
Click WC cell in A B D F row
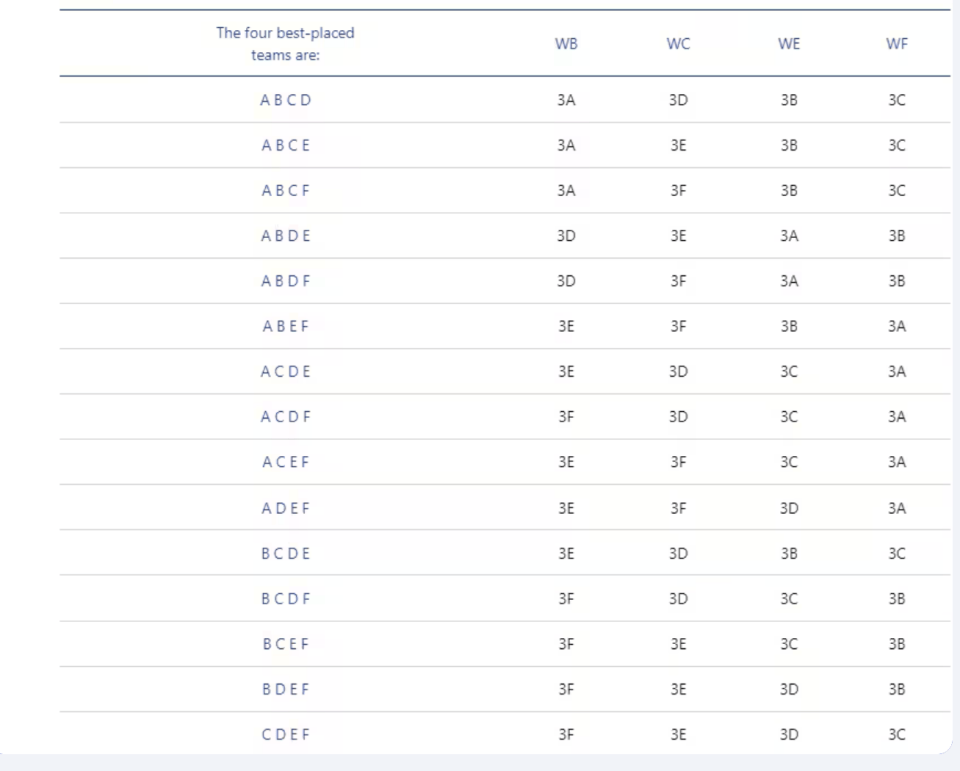tap(678, 281)
